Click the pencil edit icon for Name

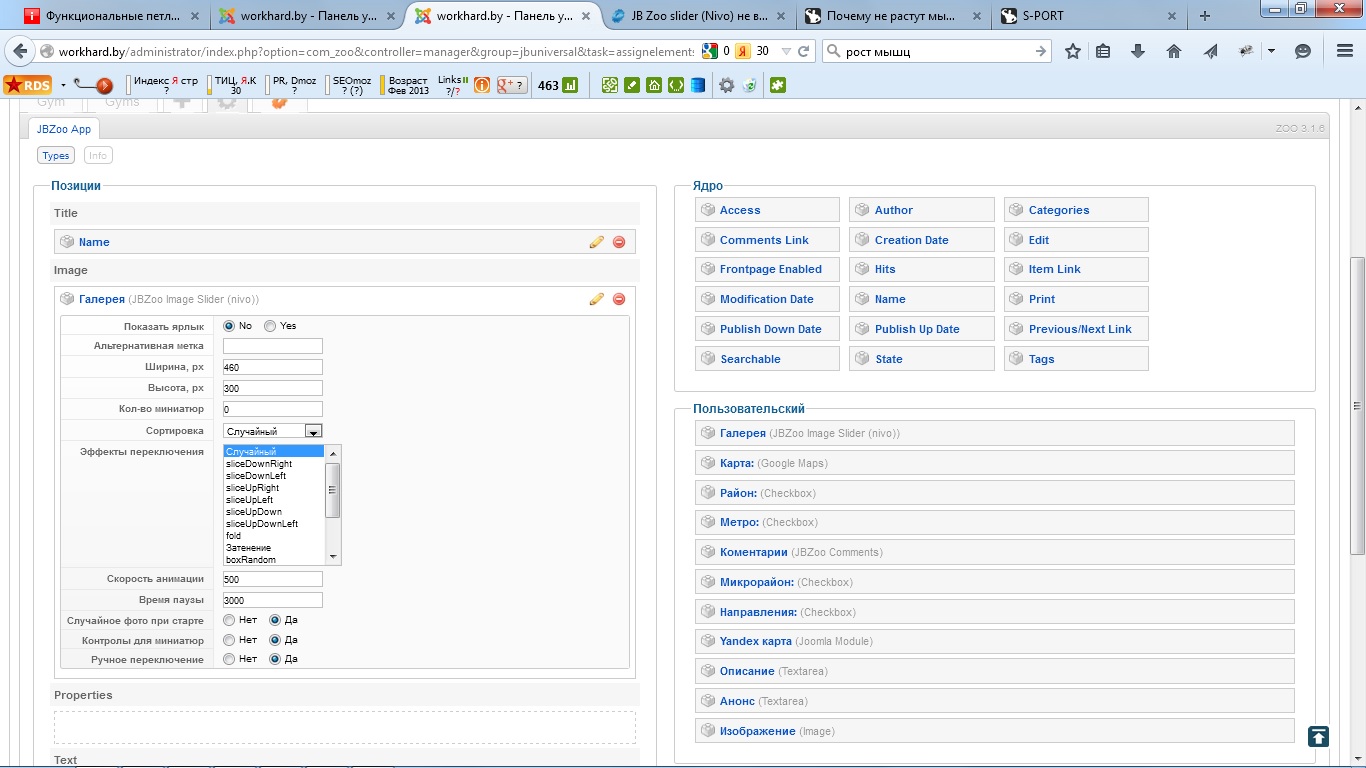[x=597, y=242]
